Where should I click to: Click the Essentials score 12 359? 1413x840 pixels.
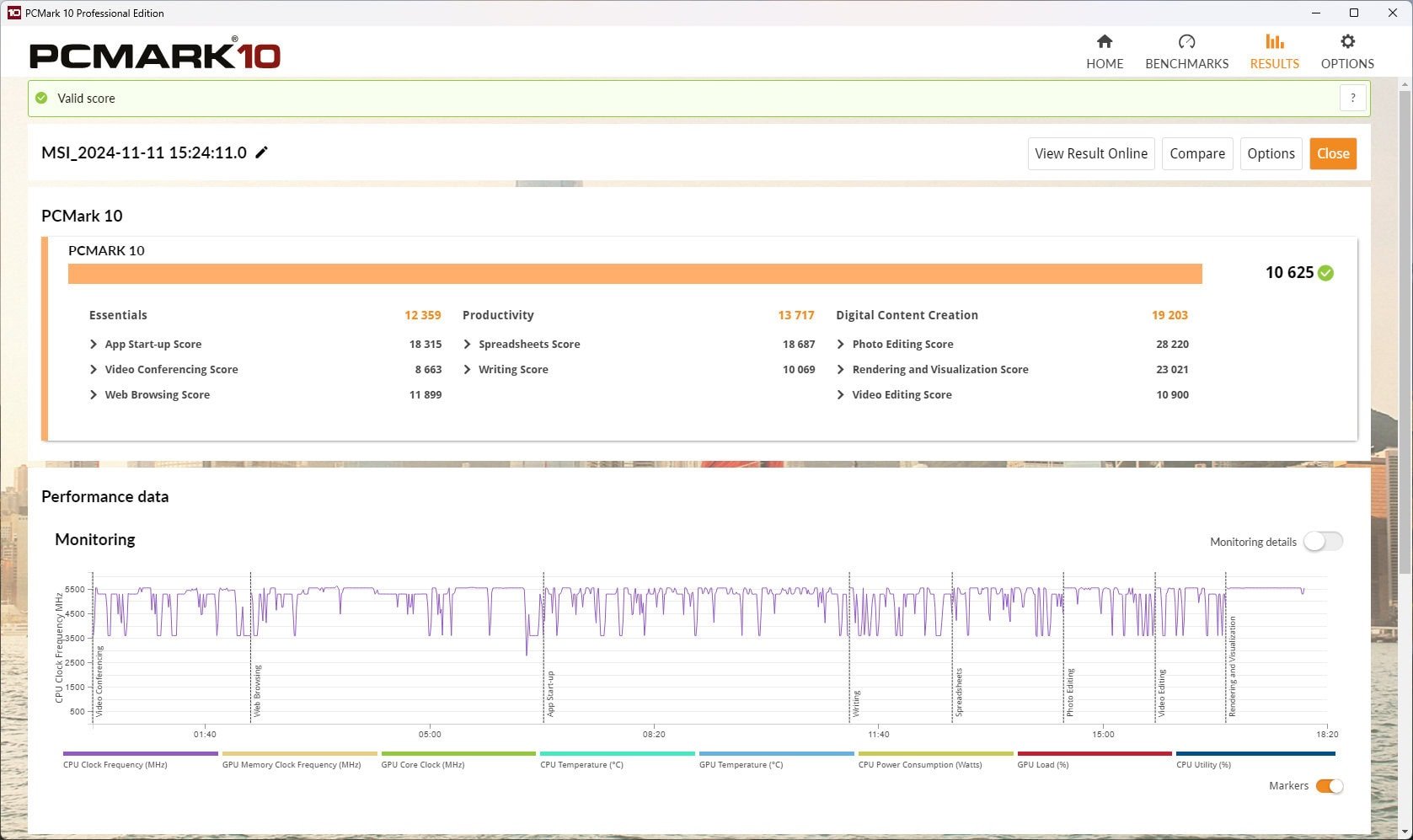(422, 315)
